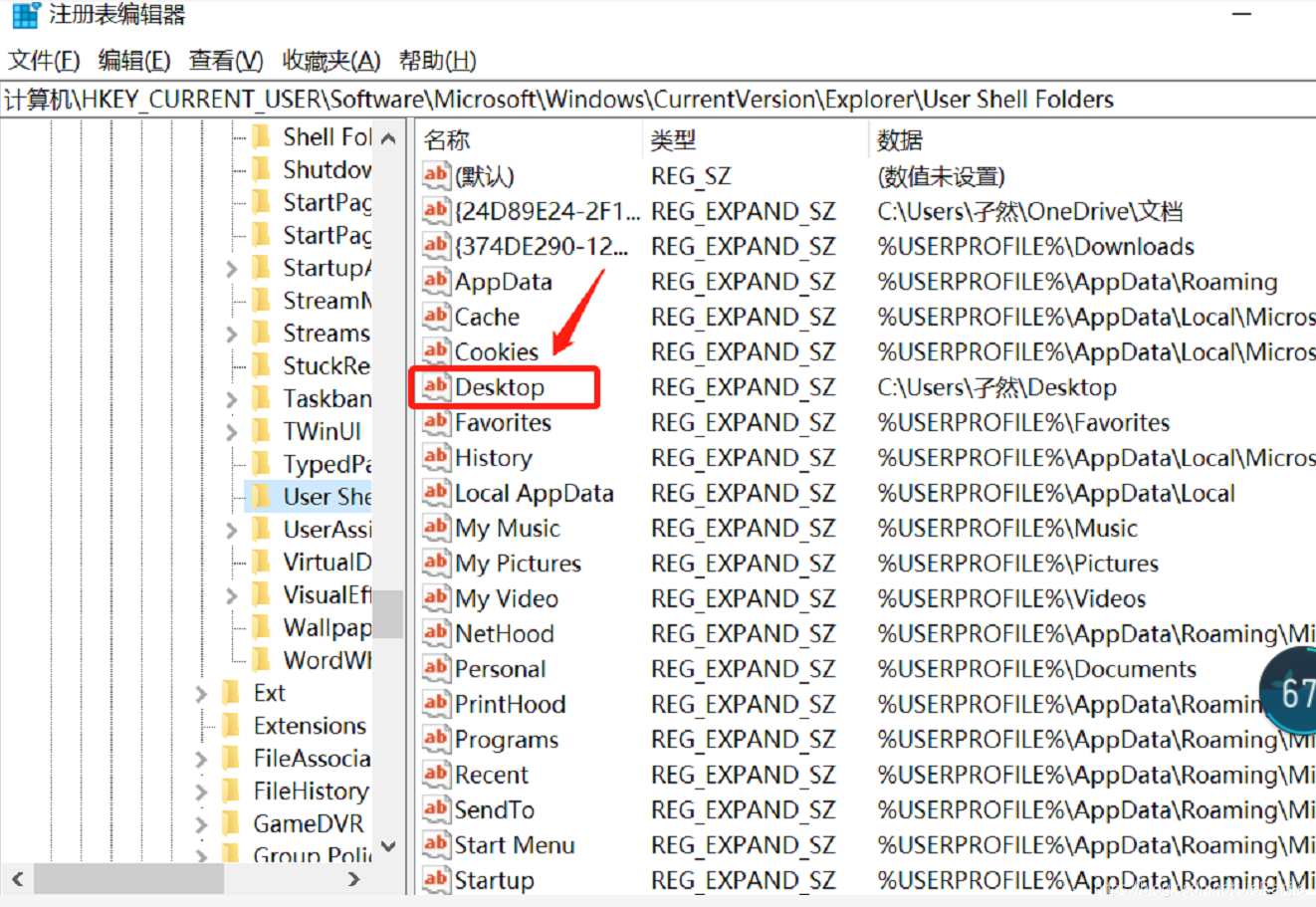The width and height of the screenshot is (1316, 907).
Task: Click the ab icon of My Pictures
Action: (x=435, y=563)
